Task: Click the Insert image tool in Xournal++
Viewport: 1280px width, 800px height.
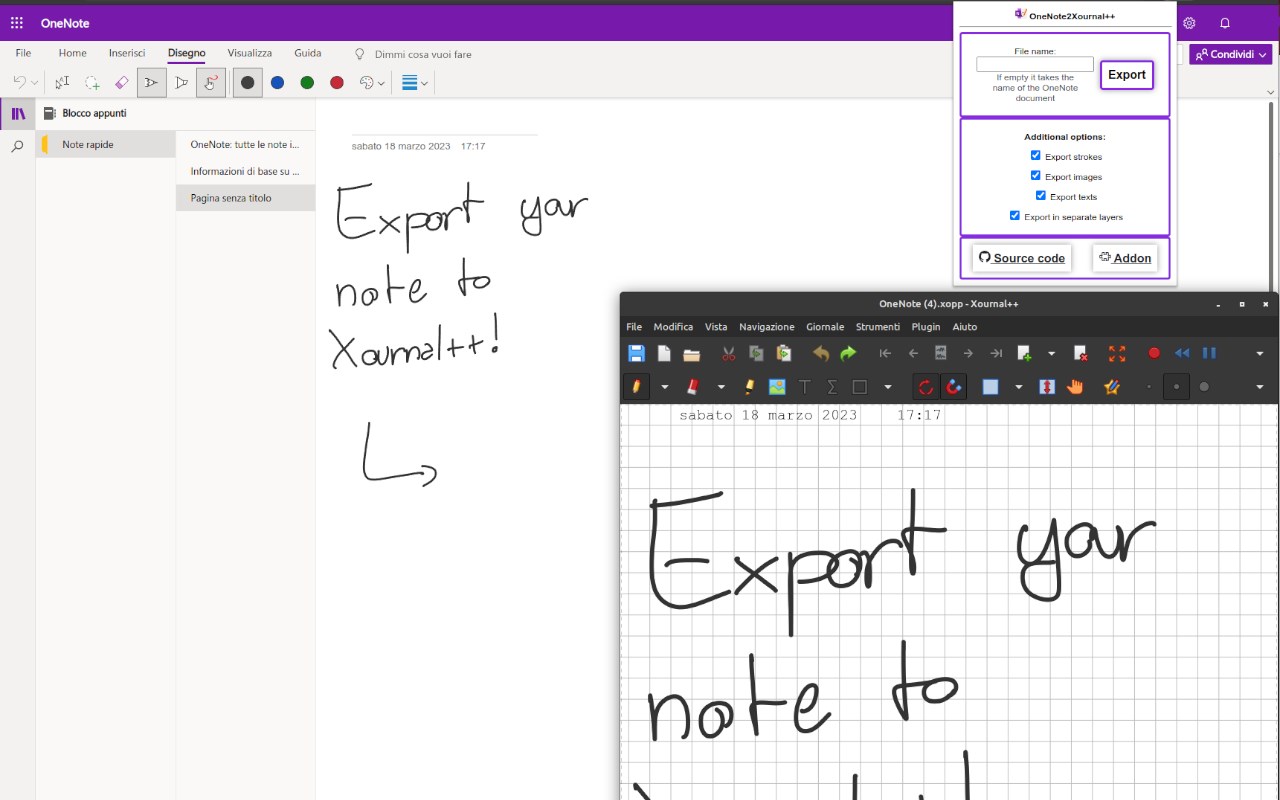Action: point(777,386)
